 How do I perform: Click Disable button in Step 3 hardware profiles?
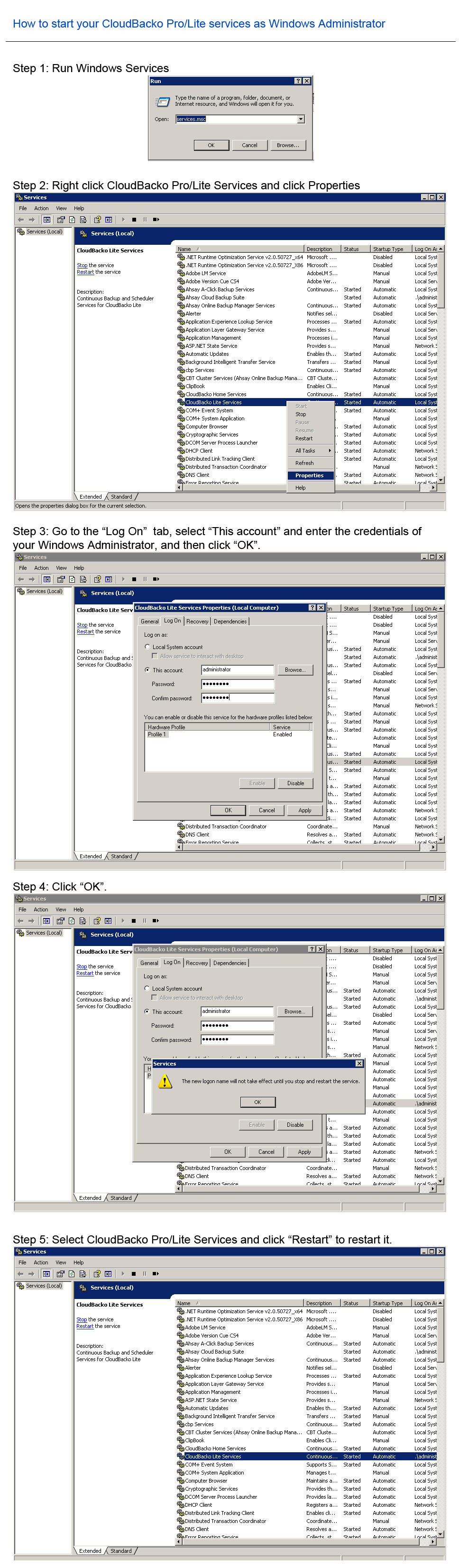tap(296, 783)
